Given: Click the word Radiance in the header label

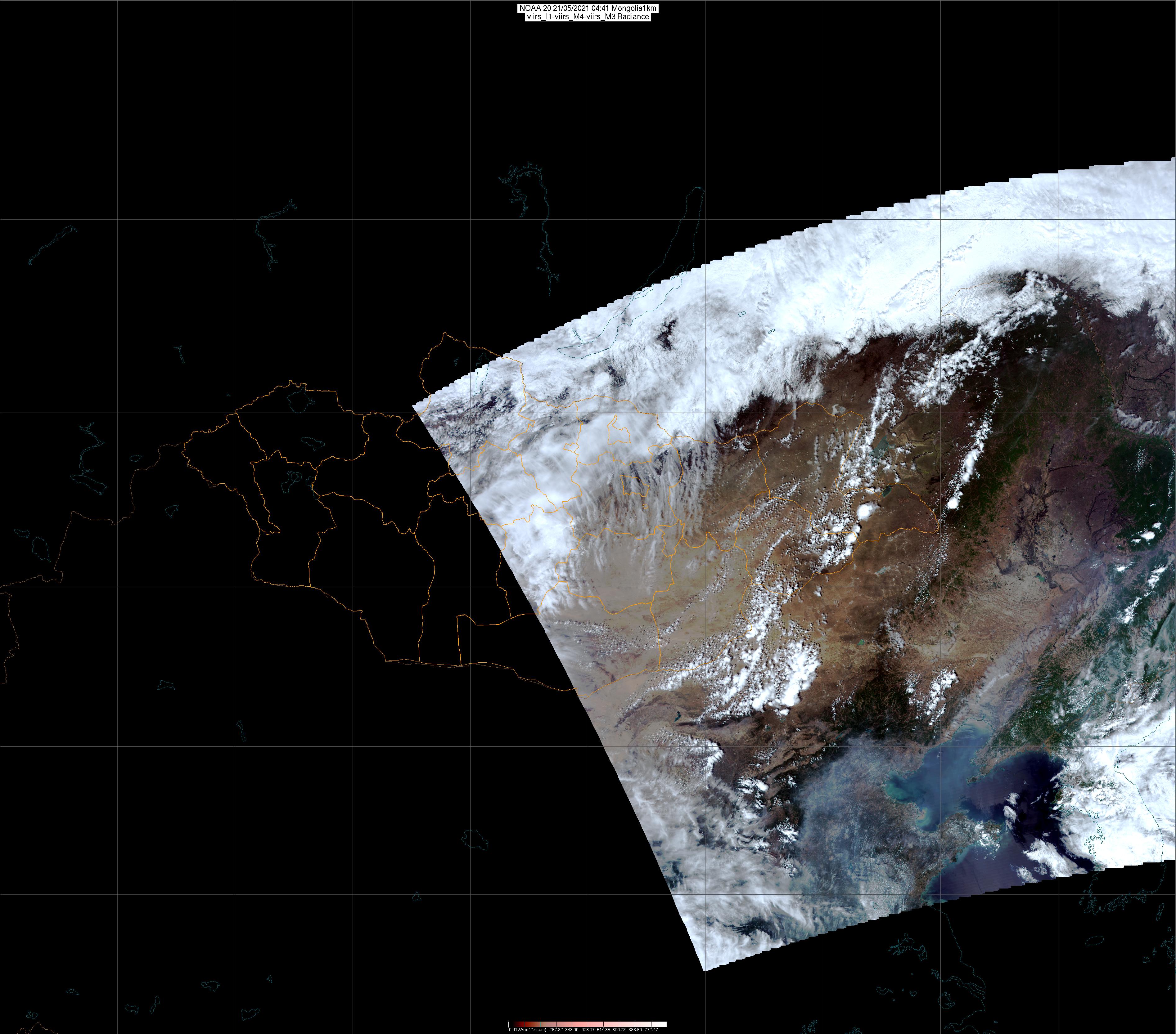Looking at the screenshot, I should (633, 17).
